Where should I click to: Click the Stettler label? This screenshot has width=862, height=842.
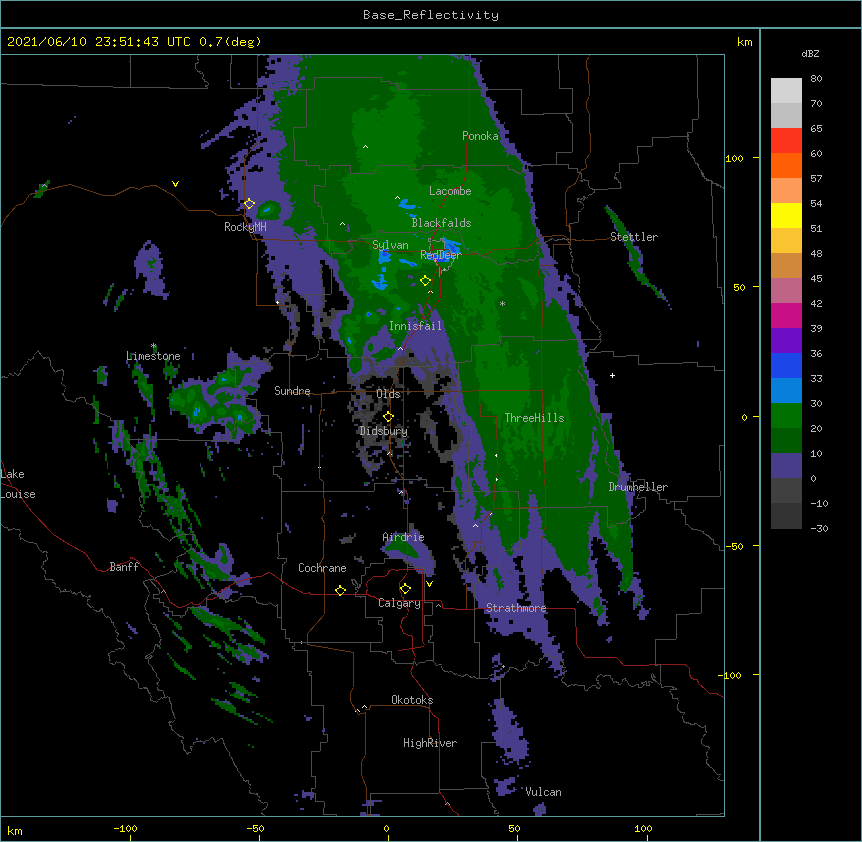634,237
